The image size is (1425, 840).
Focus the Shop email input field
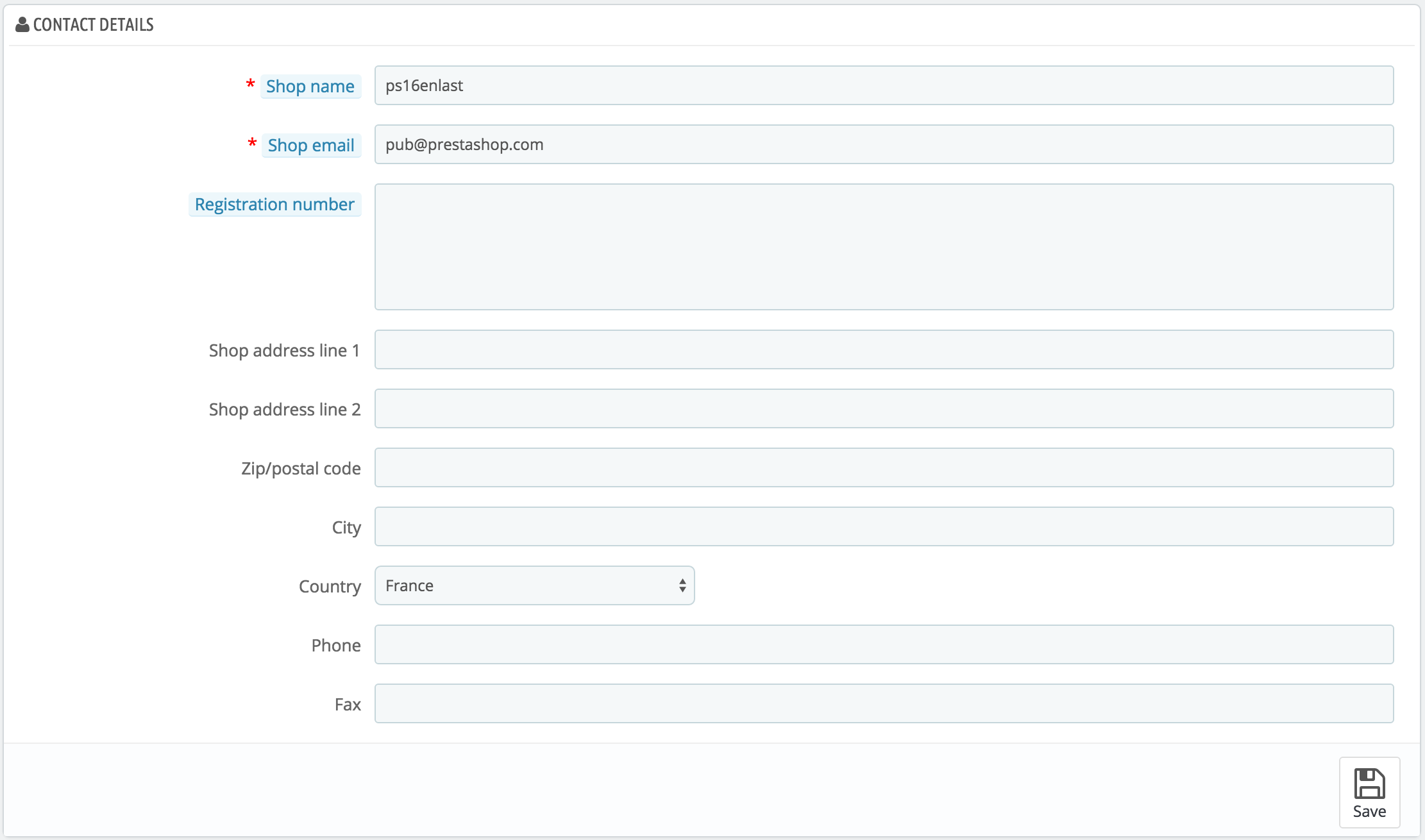click(884, 144)
